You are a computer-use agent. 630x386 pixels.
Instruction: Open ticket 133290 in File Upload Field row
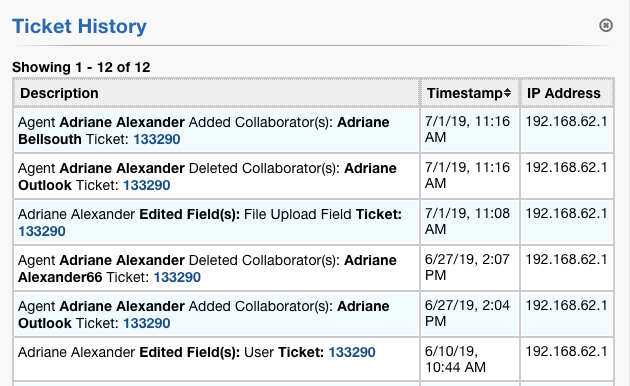(42, 231)
